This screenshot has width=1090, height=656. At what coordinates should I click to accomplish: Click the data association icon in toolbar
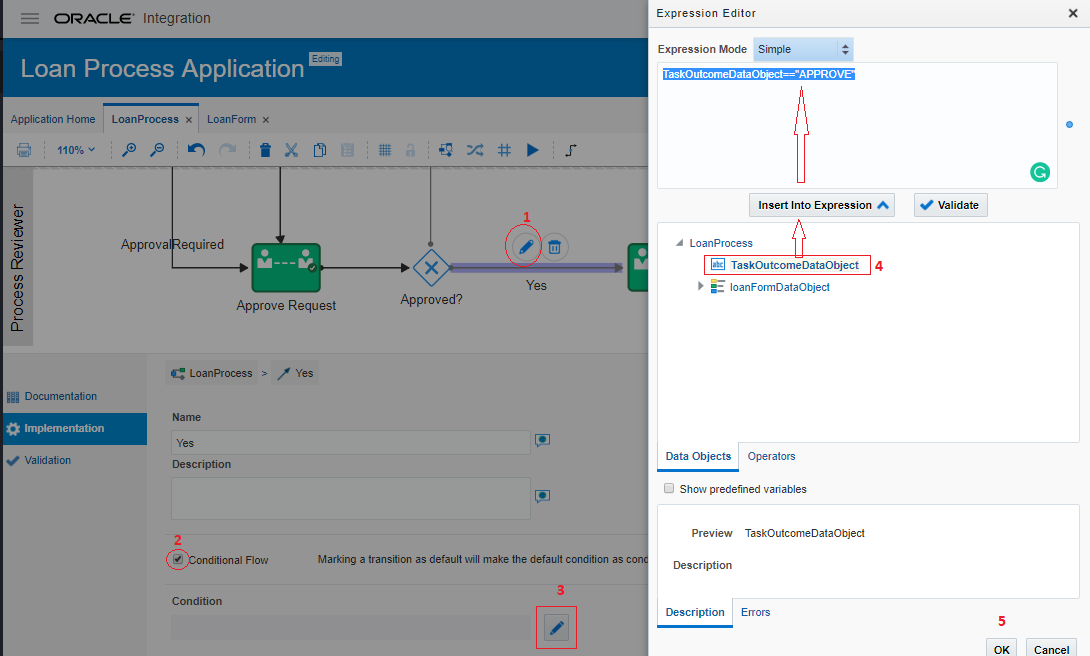pos(446,150)
